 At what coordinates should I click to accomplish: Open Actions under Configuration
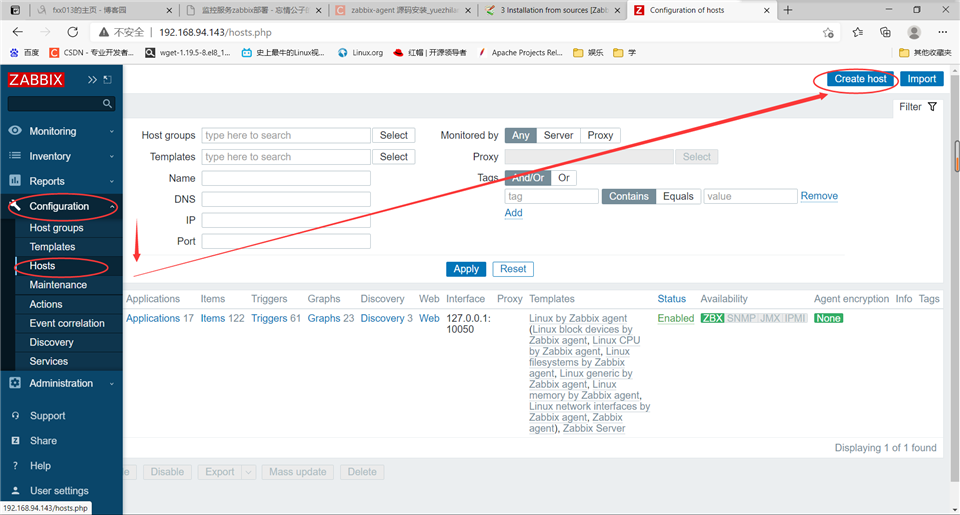[x=46, y=304]
